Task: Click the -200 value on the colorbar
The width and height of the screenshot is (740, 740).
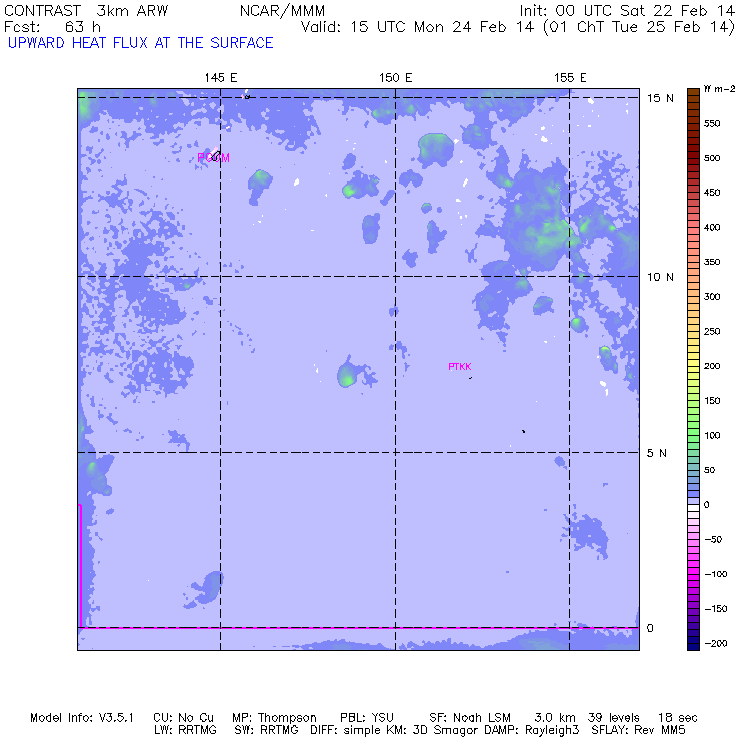Action: click(715, 644)
